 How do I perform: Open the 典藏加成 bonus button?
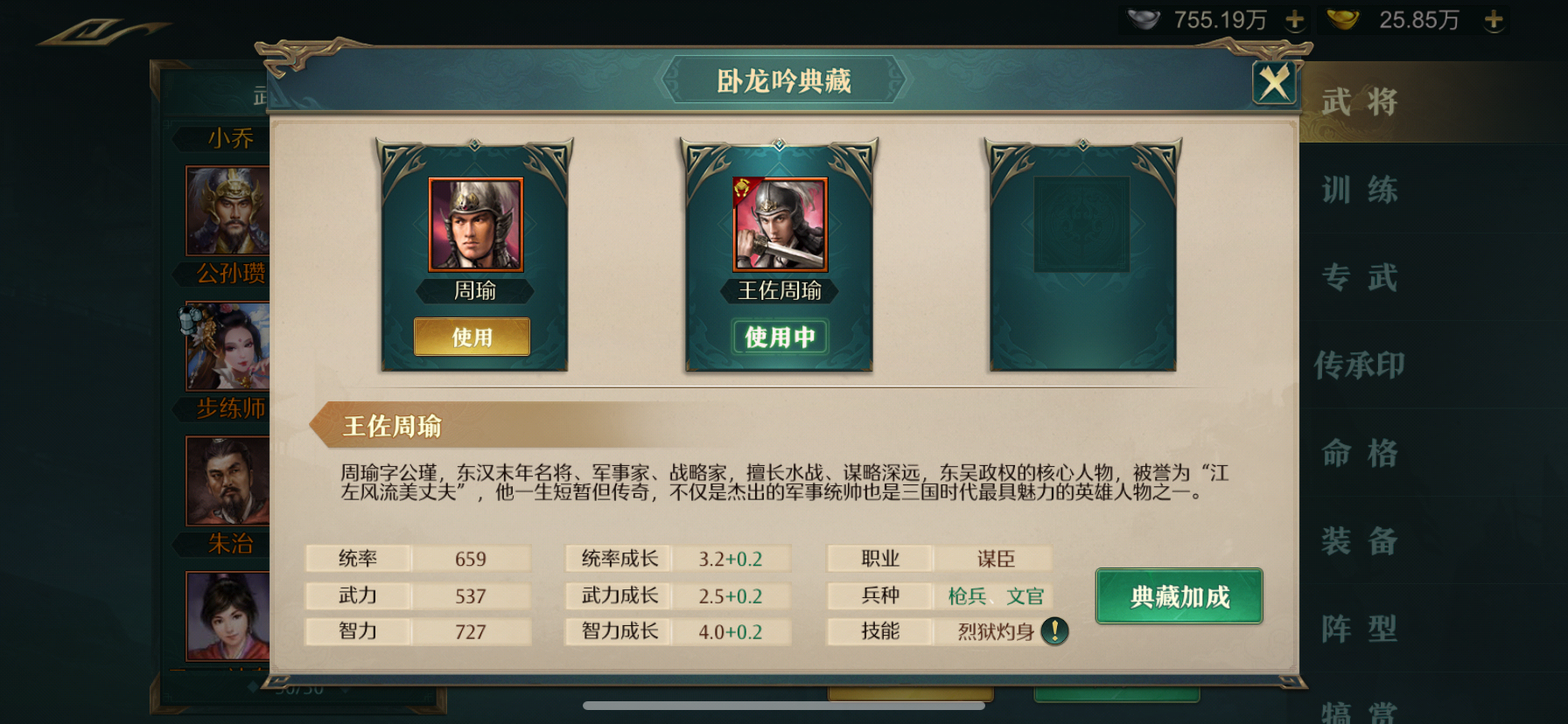(1179, 596)
